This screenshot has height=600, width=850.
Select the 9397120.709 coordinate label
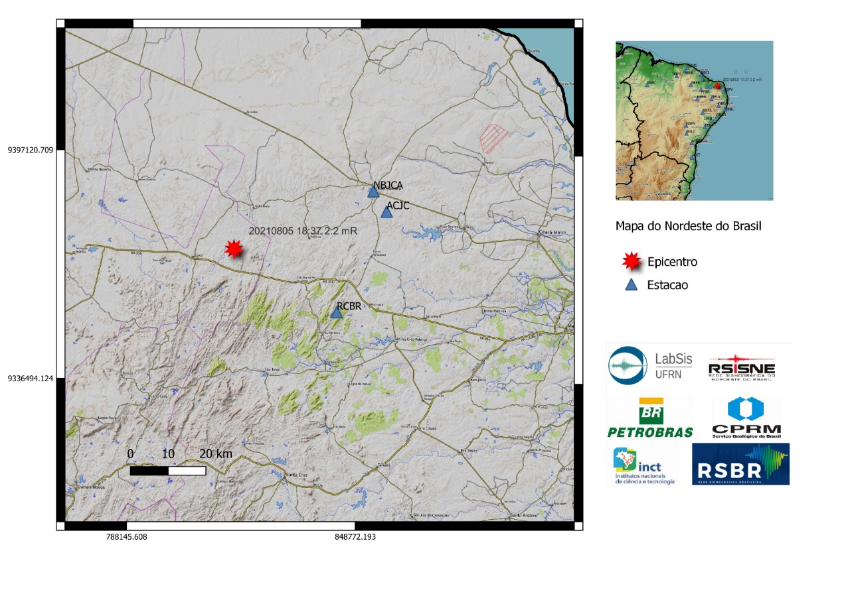tap(30, 151)
